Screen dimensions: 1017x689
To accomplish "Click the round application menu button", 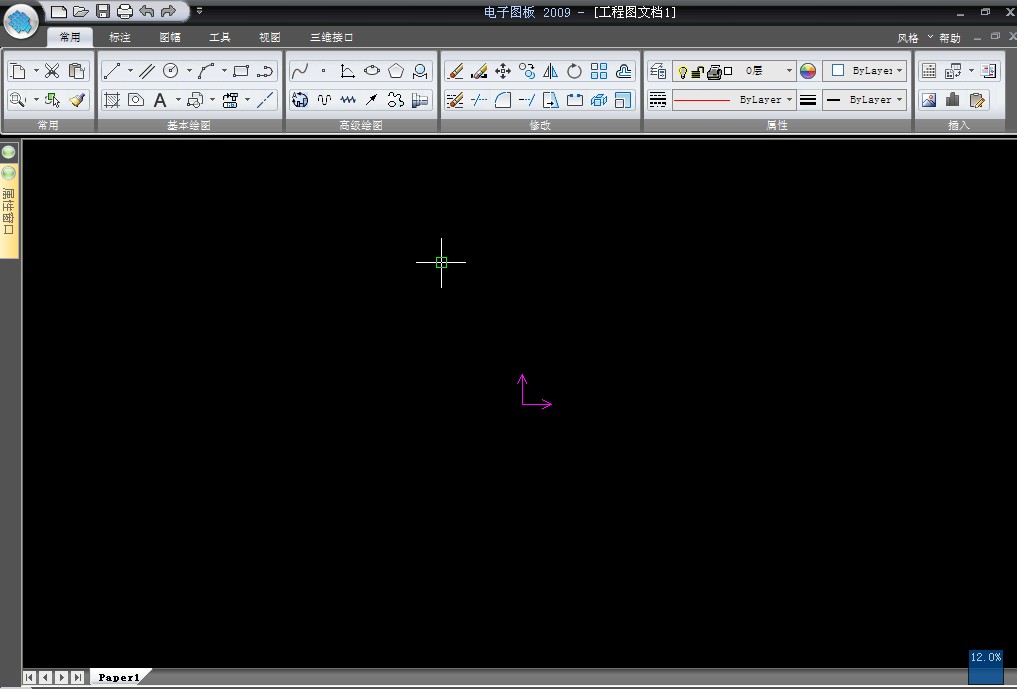I will (21, 21).
